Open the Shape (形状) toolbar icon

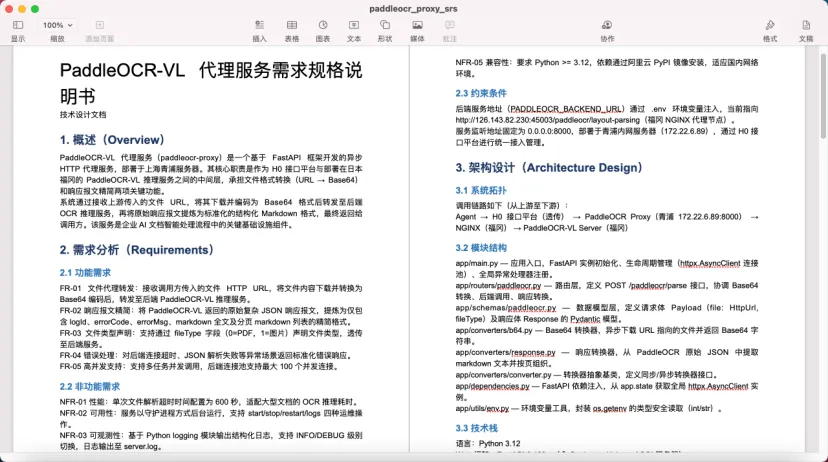click(x=385, y=25)
